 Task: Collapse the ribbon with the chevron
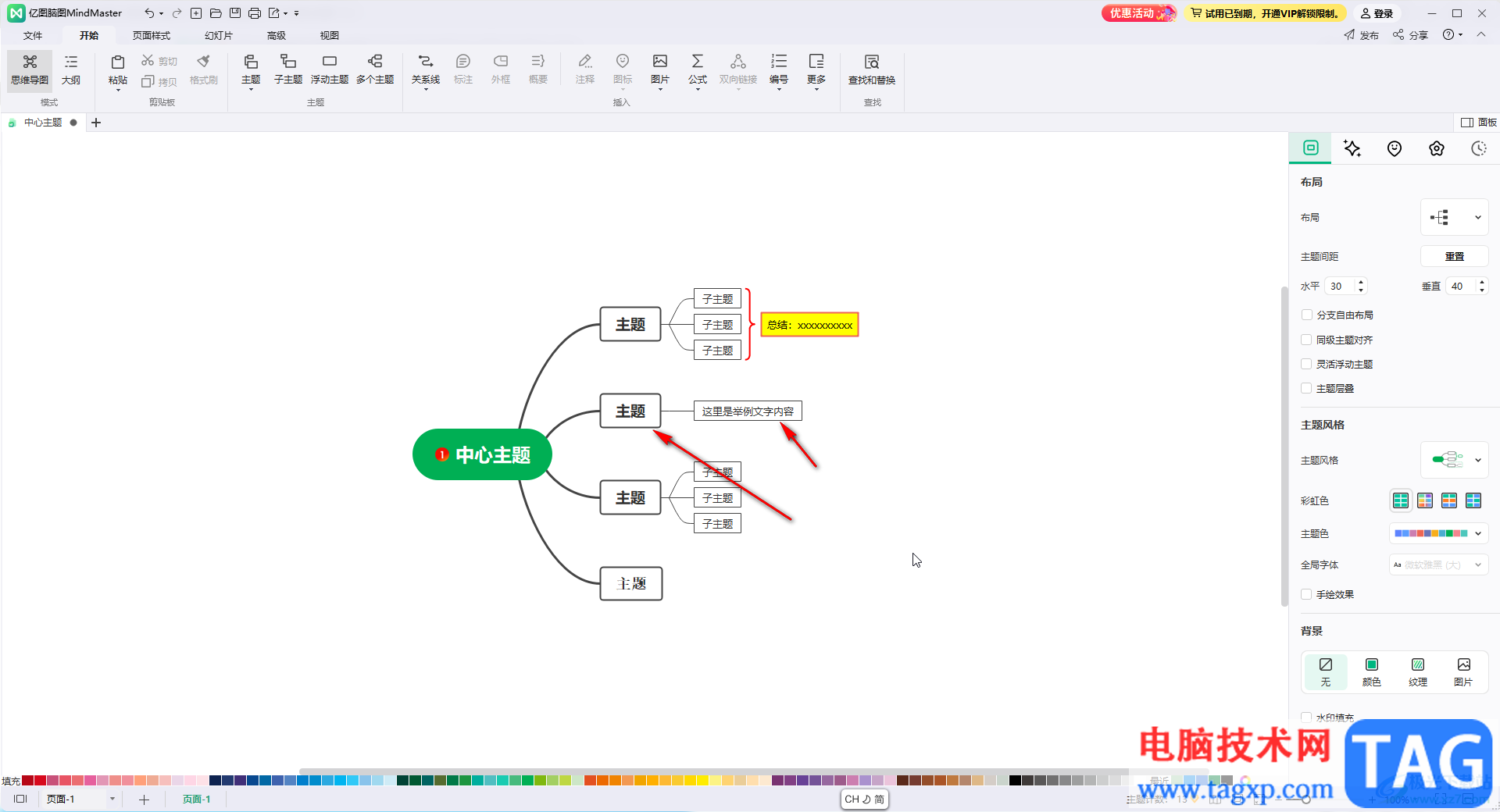tap(1481, 34)
